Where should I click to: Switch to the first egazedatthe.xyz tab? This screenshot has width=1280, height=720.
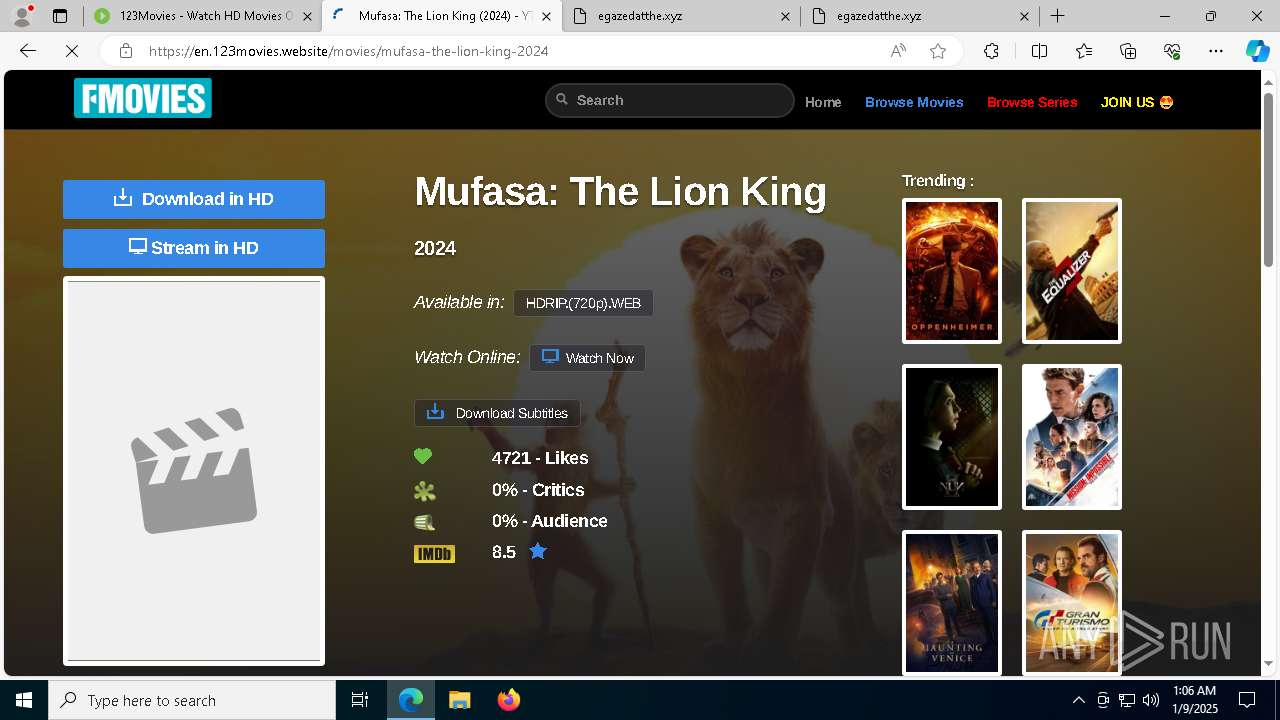point(681,16)
